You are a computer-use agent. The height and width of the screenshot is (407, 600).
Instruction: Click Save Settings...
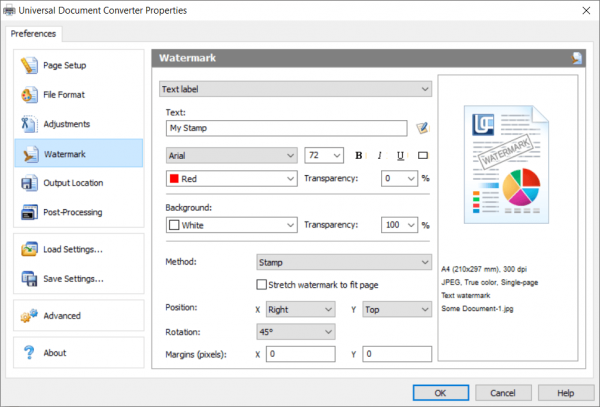78,278
